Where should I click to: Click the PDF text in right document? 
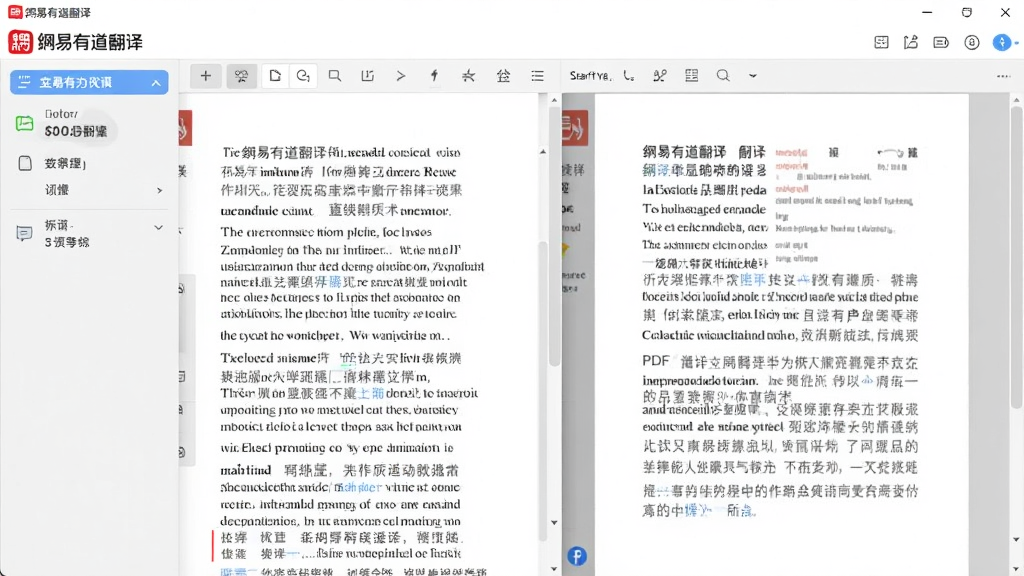(x=656, y=361)
